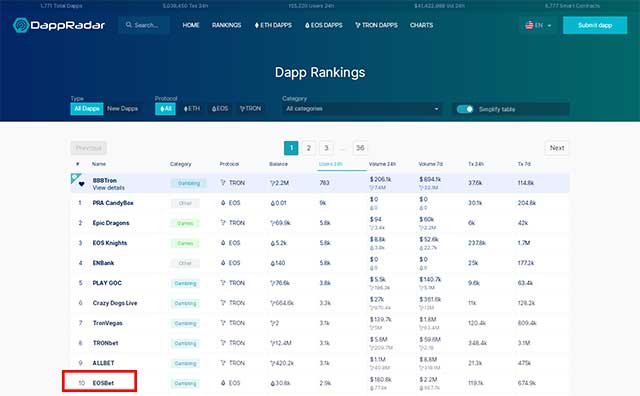
Task: Go to page 2 of the rankings
Action: tap(309, 148)
